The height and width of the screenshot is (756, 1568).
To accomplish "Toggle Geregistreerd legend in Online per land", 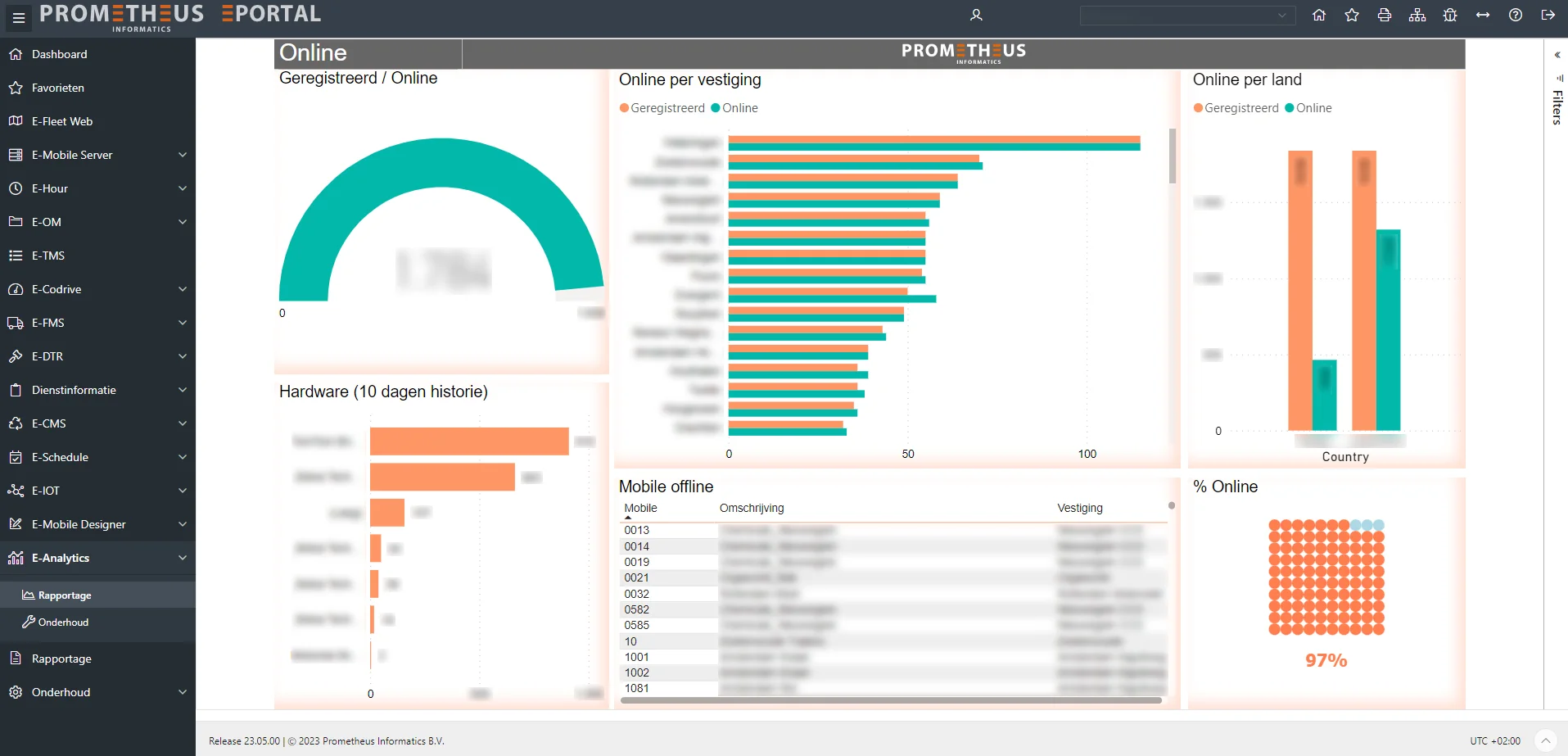I will (x=1236, y=108).
